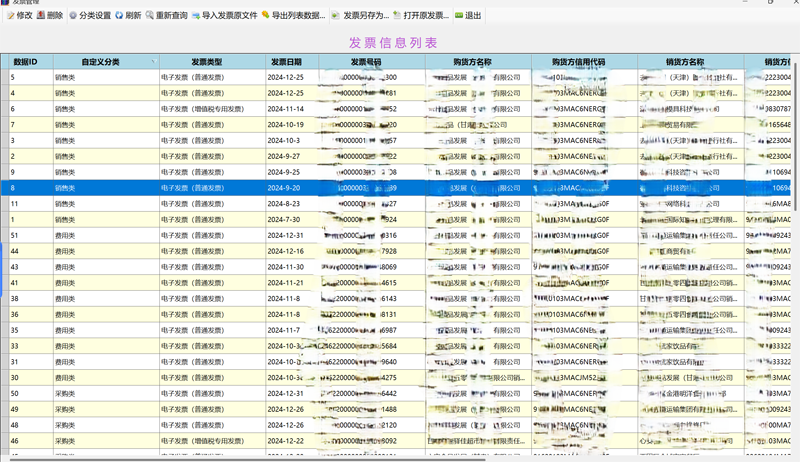
Task: Click invoice type cell in row ID 46
Action: tap(212, 441)
